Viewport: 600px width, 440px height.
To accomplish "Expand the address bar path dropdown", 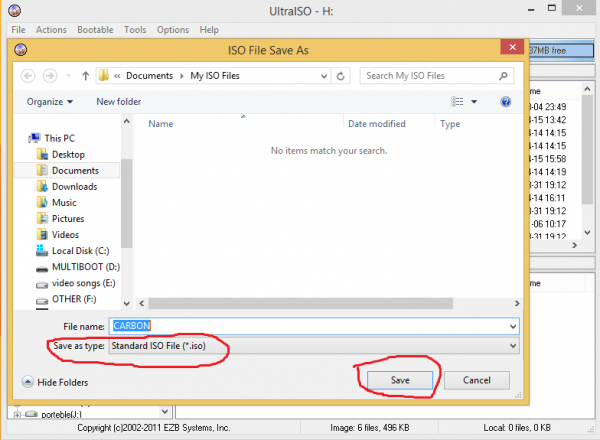I will click(x=324, y=76).
